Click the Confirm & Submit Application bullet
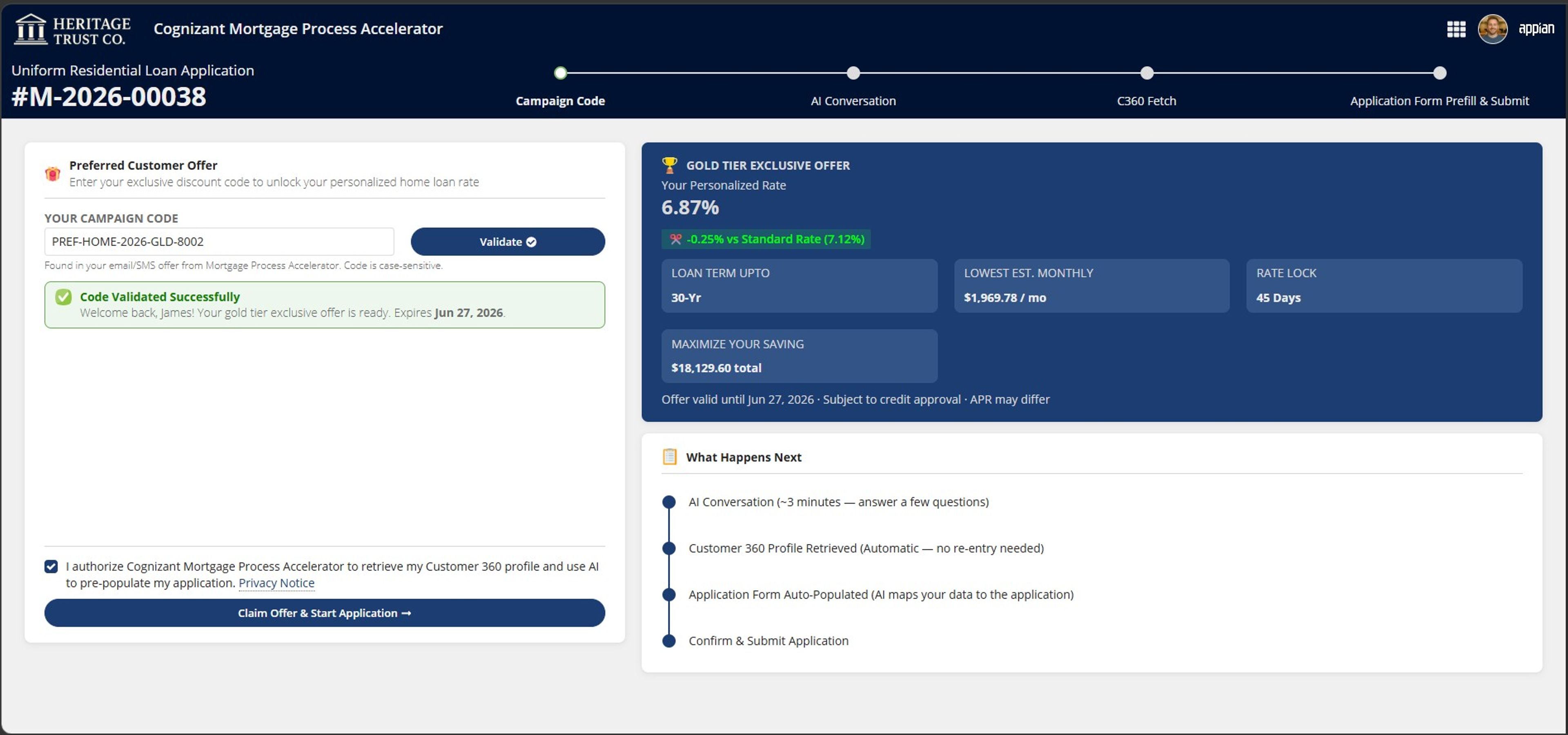 669,641
